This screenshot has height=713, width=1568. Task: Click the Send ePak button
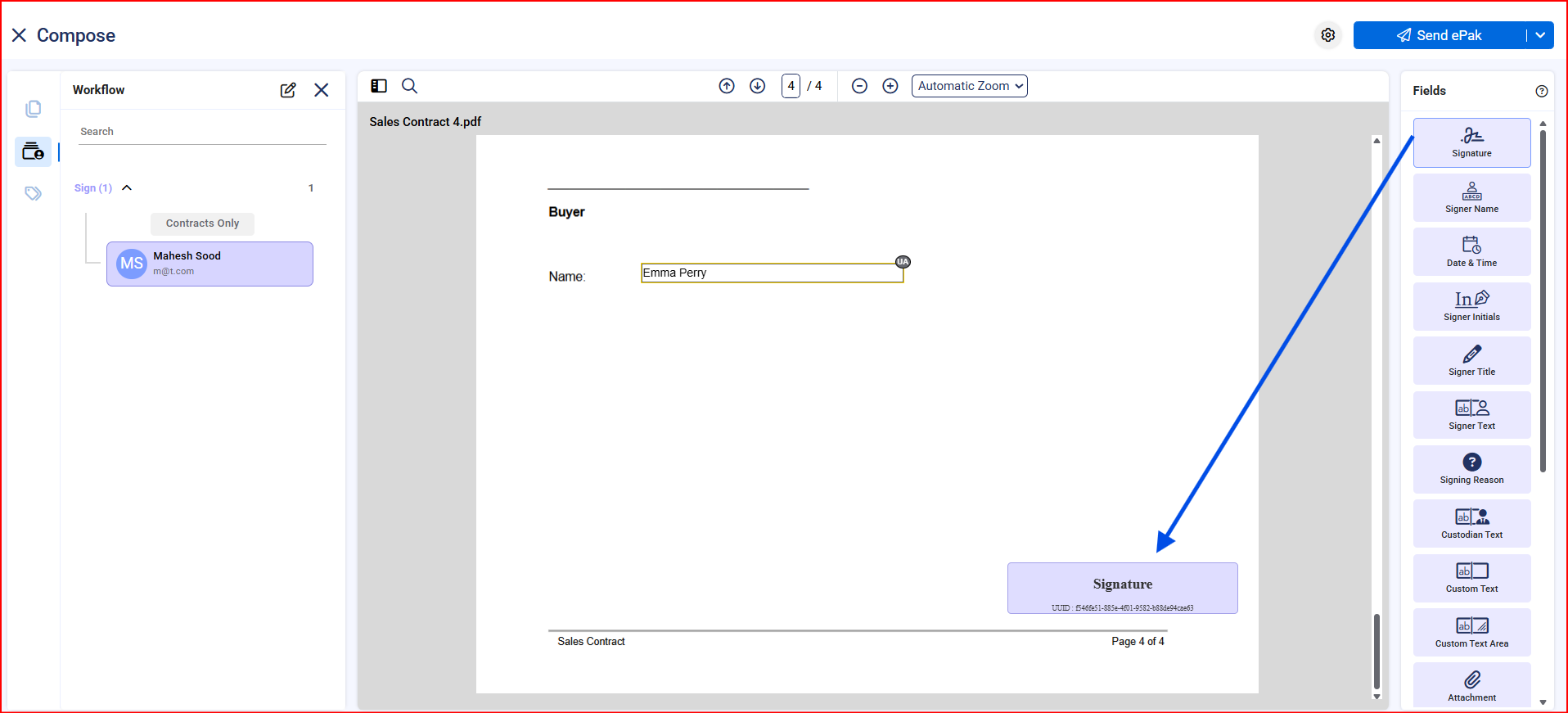(1440, 35)
